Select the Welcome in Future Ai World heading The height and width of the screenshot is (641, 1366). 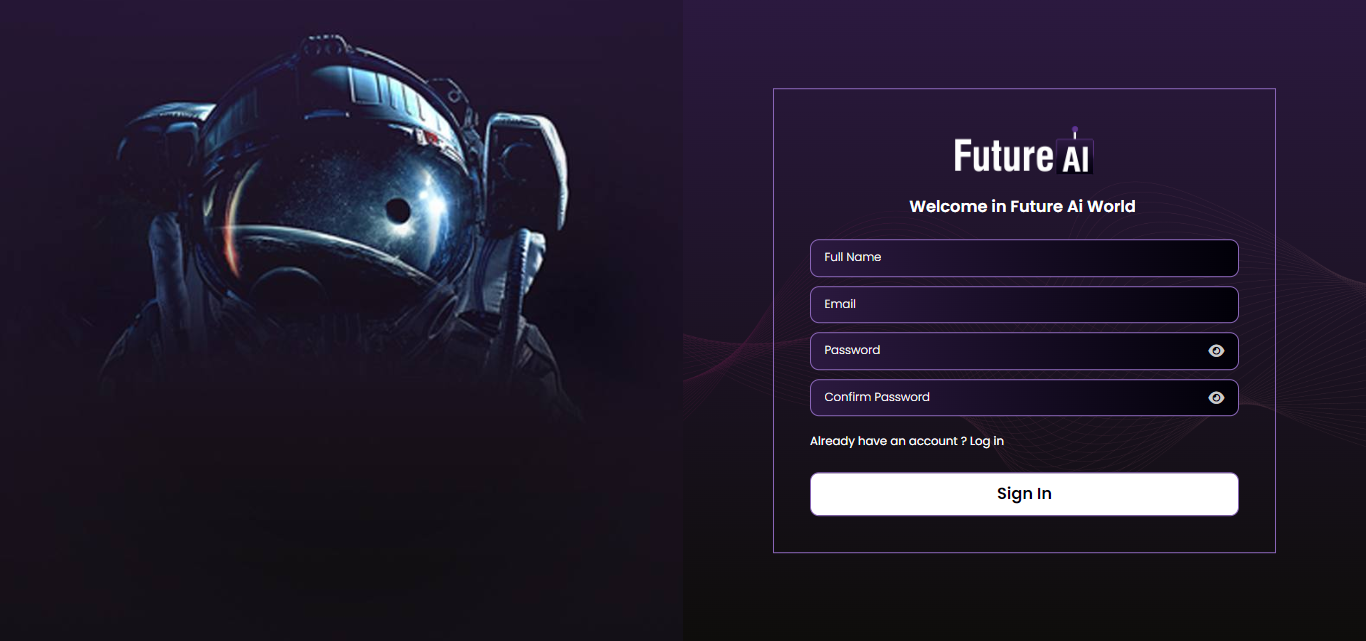click(x=1021, y=206)
